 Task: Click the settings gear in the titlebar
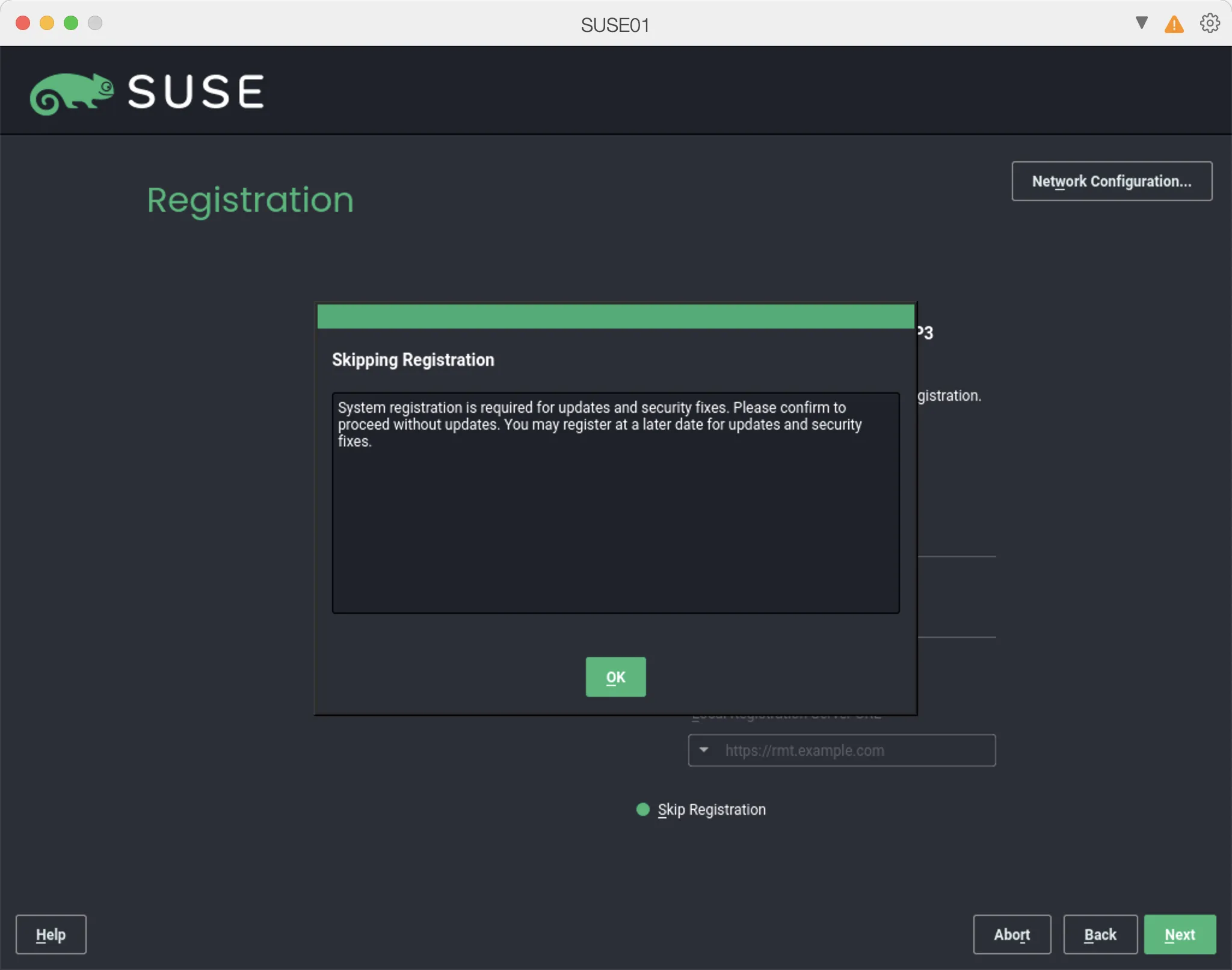1209,23
